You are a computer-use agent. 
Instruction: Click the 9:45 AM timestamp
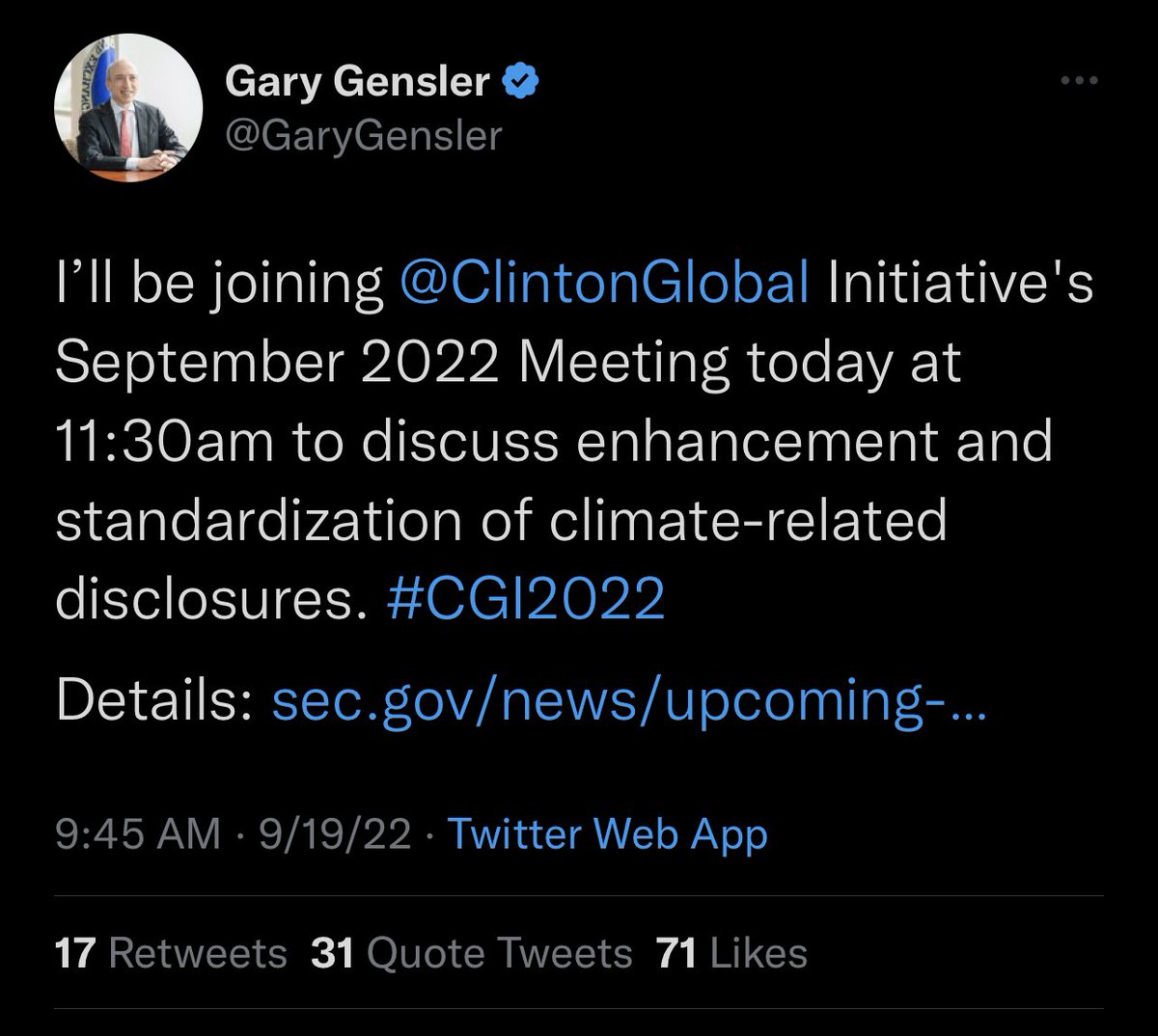click(x=138, y=834)
